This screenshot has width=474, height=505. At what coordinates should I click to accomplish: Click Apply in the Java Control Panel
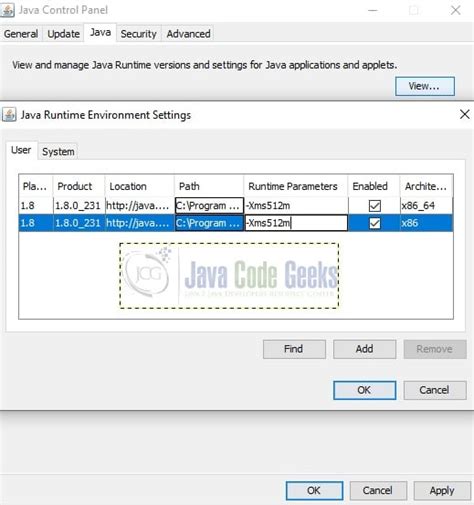(x=442, y=491)
